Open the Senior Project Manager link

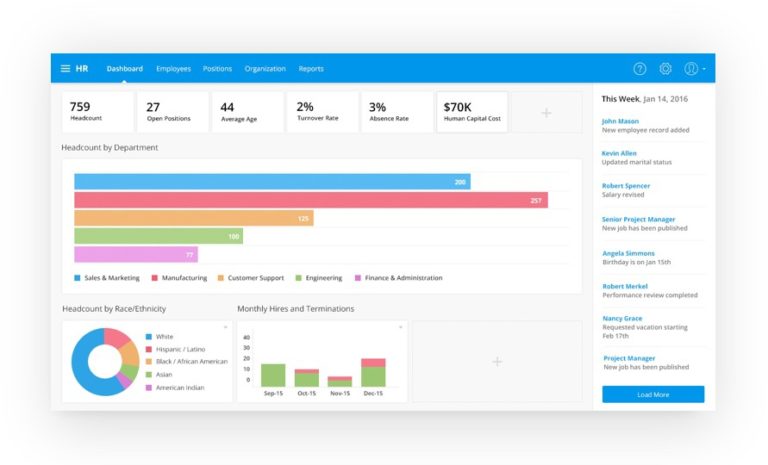click(x=638, y=219)
